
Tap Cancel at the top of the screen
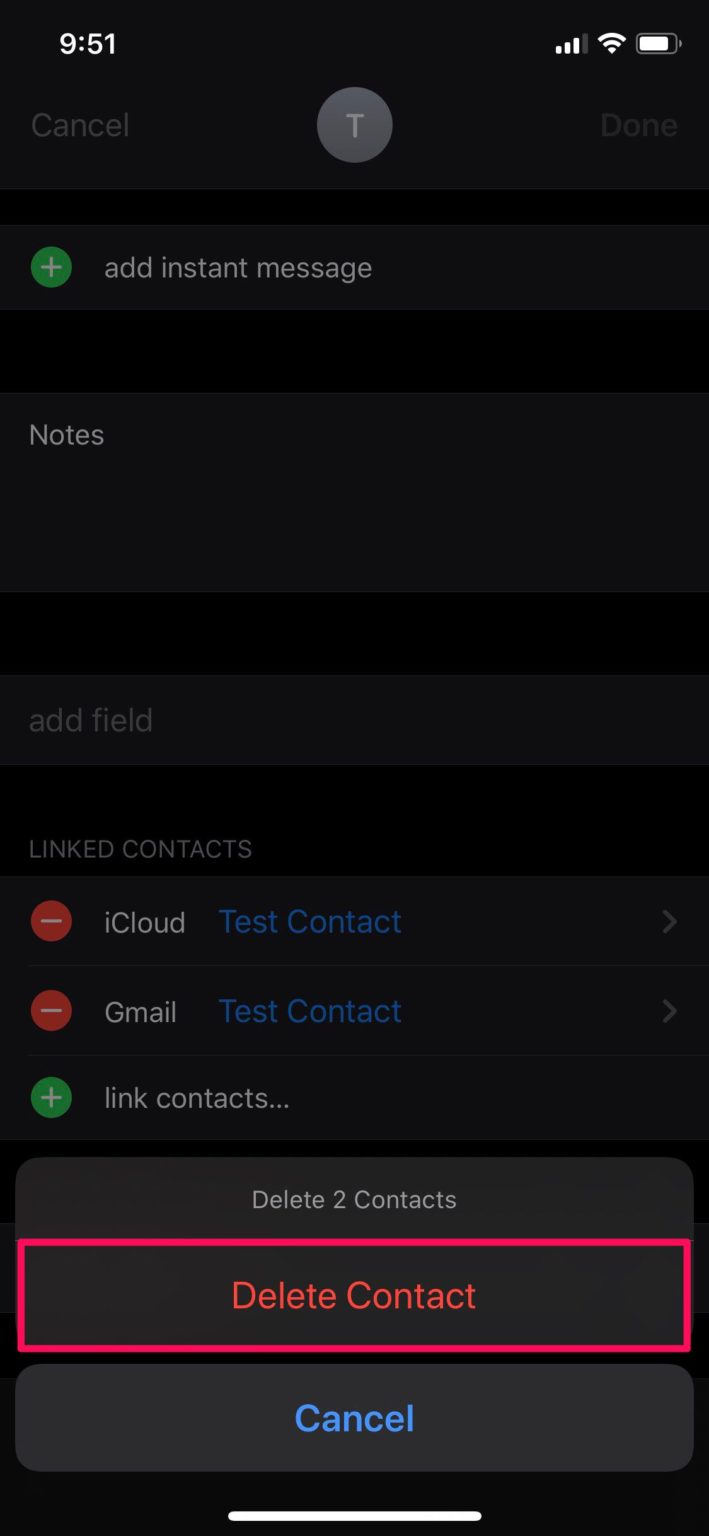pyautogui.click(x=79, y=124)
